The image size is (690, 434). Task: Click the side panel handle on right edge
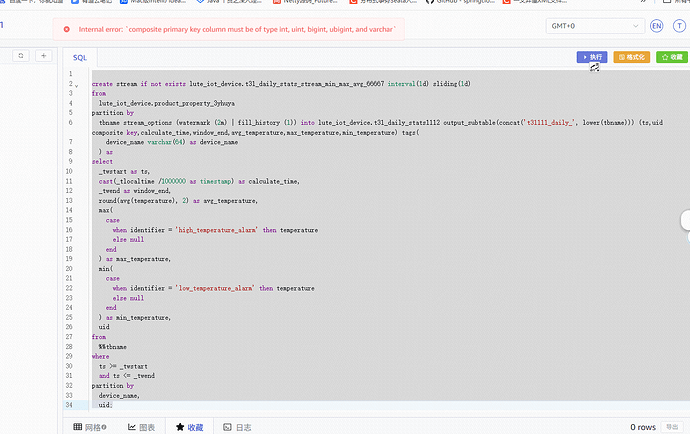(685, 220)
